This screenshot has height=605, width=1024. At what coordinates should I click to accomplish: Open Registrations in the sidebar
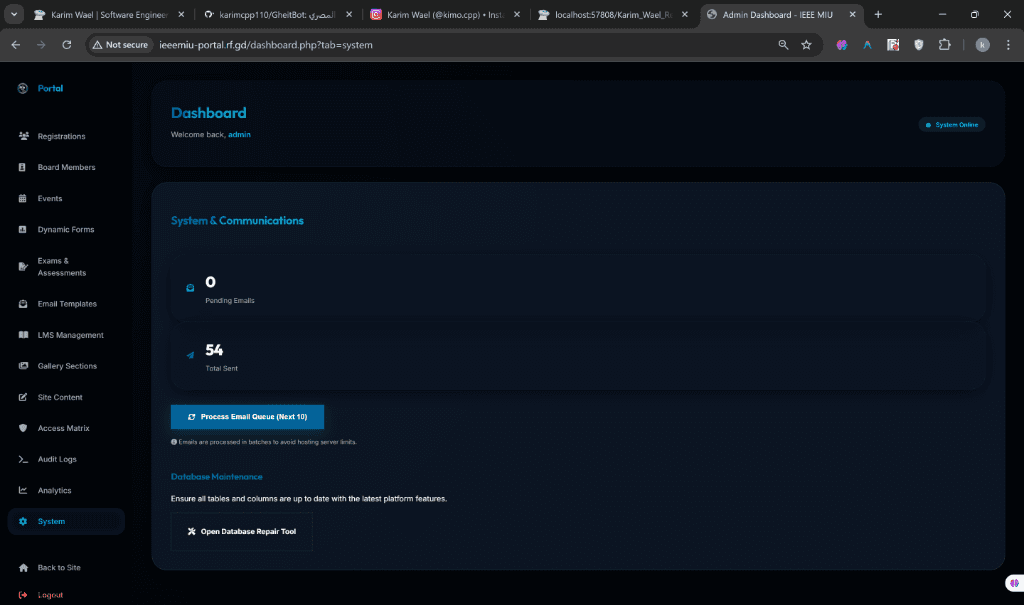point(61,136)
